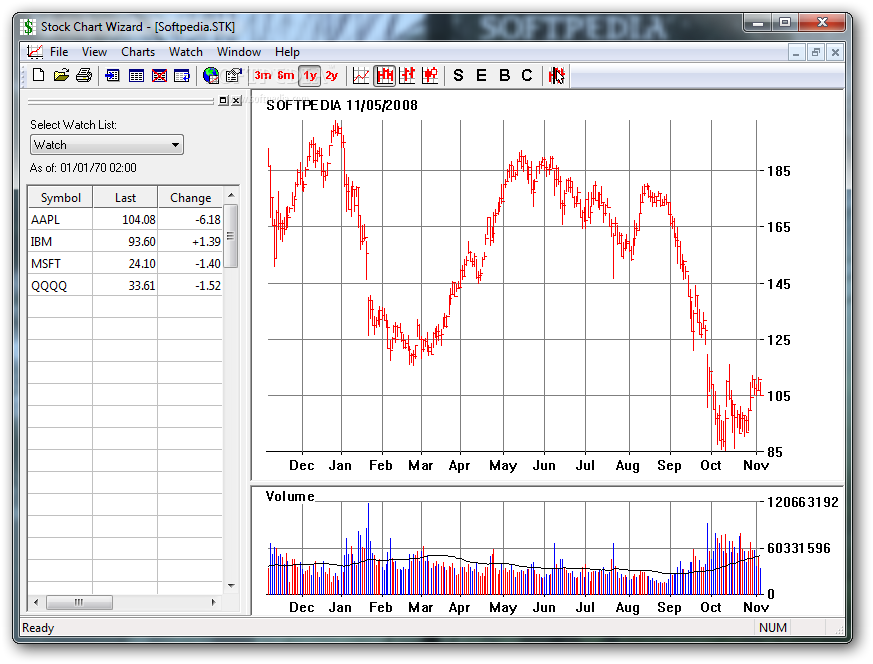The height and width of the screenshot is (664, 873).
Task: Select the 2y time range
Action: click(332, 75)
